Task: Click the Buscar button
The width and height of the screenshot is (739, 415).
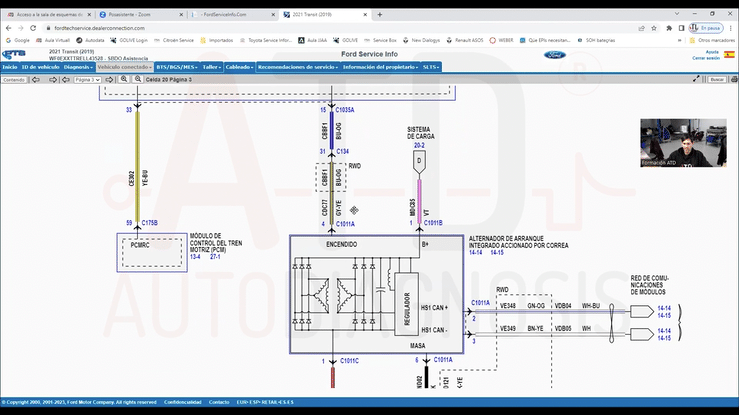Action: [717, 80]
